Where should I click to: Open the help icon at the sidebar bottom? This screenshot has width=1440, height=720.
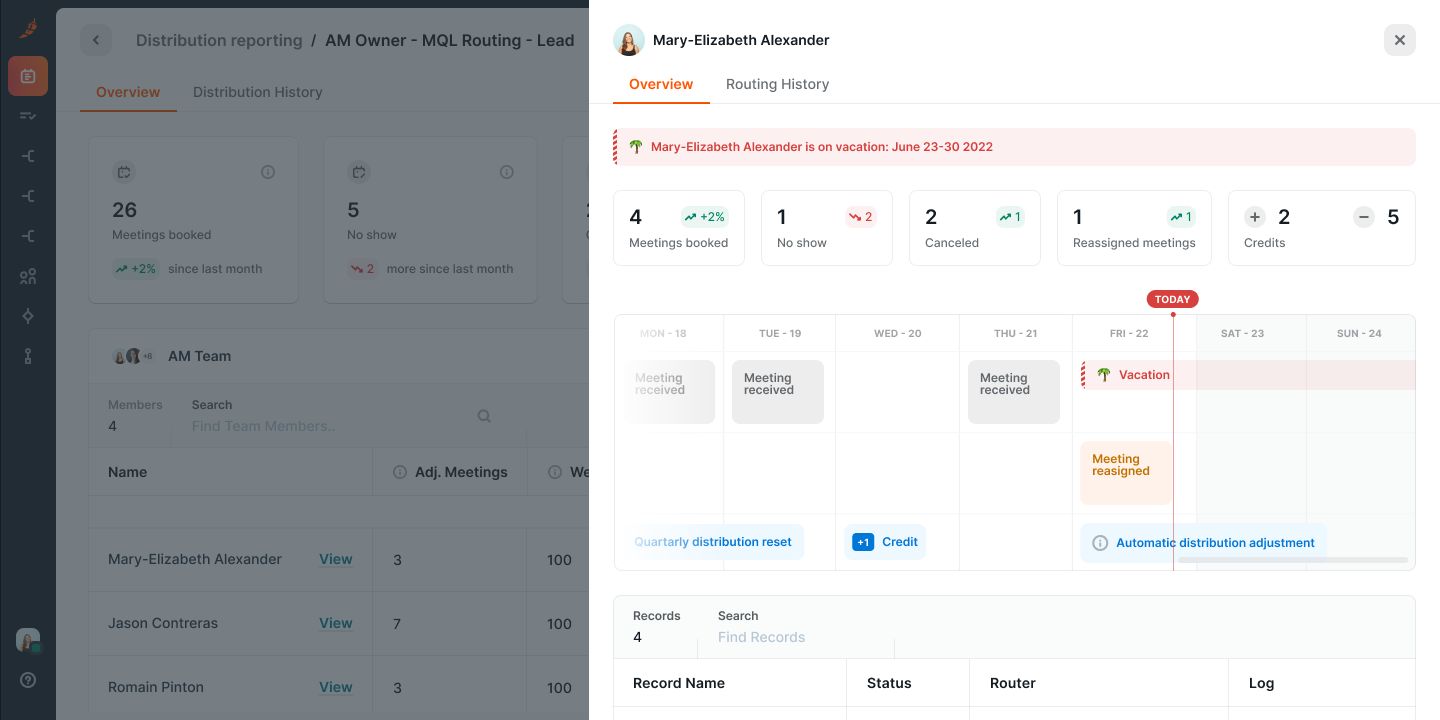(x=28, y=680)
